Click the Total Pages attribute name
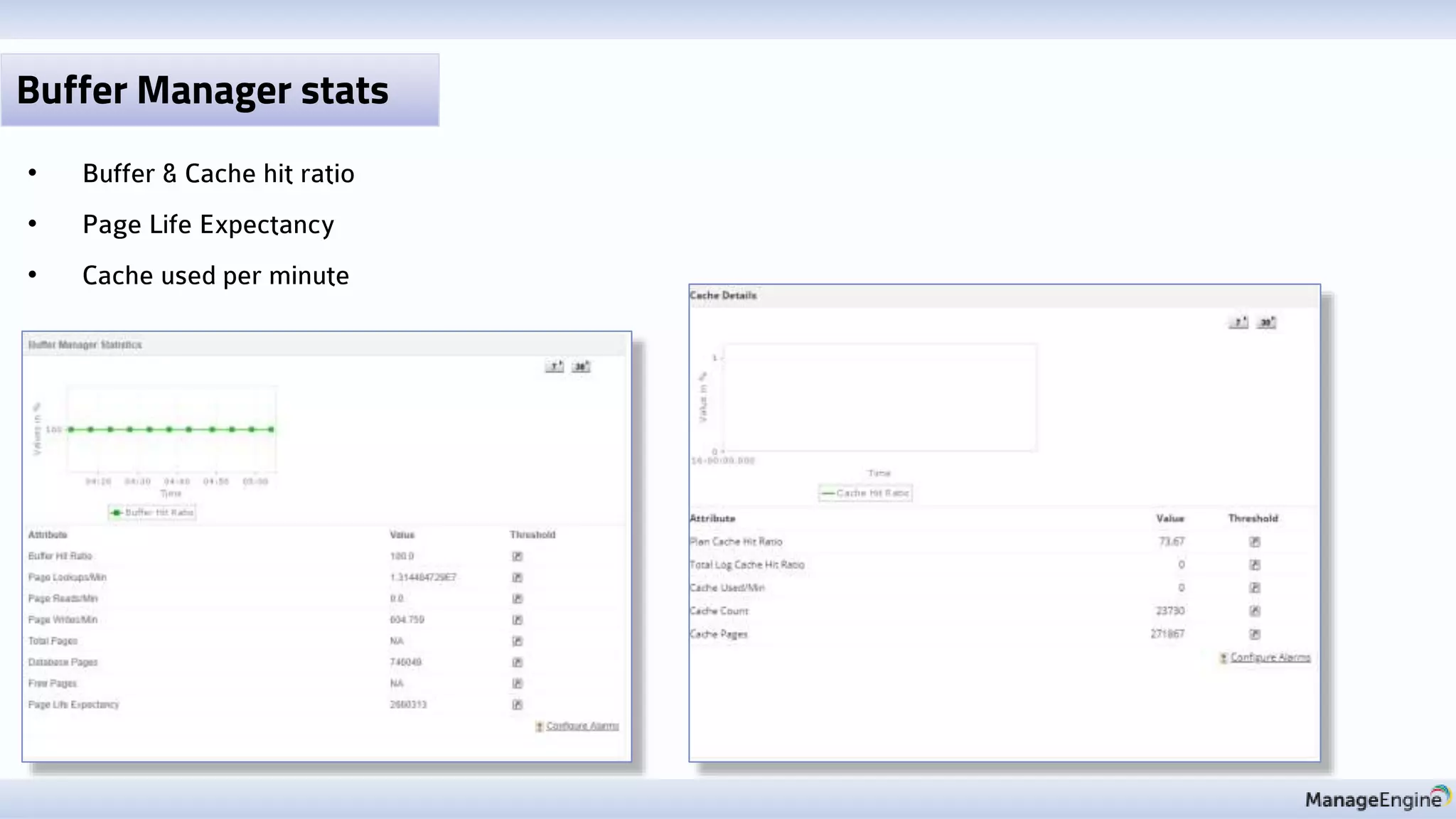Screen dimensions: 1456x819 tap(53, 641)
